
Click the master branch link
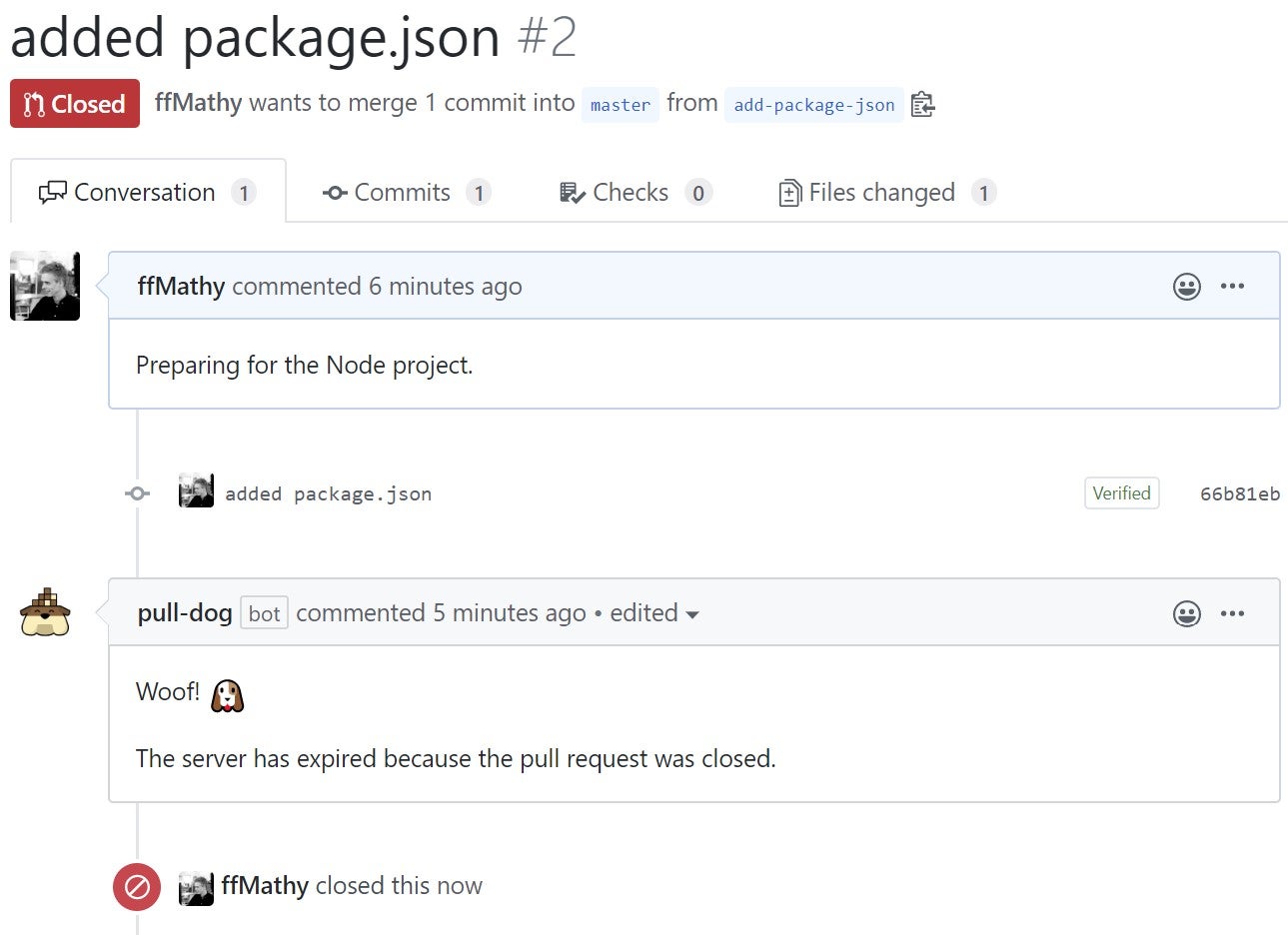click(x=620, y=105)
